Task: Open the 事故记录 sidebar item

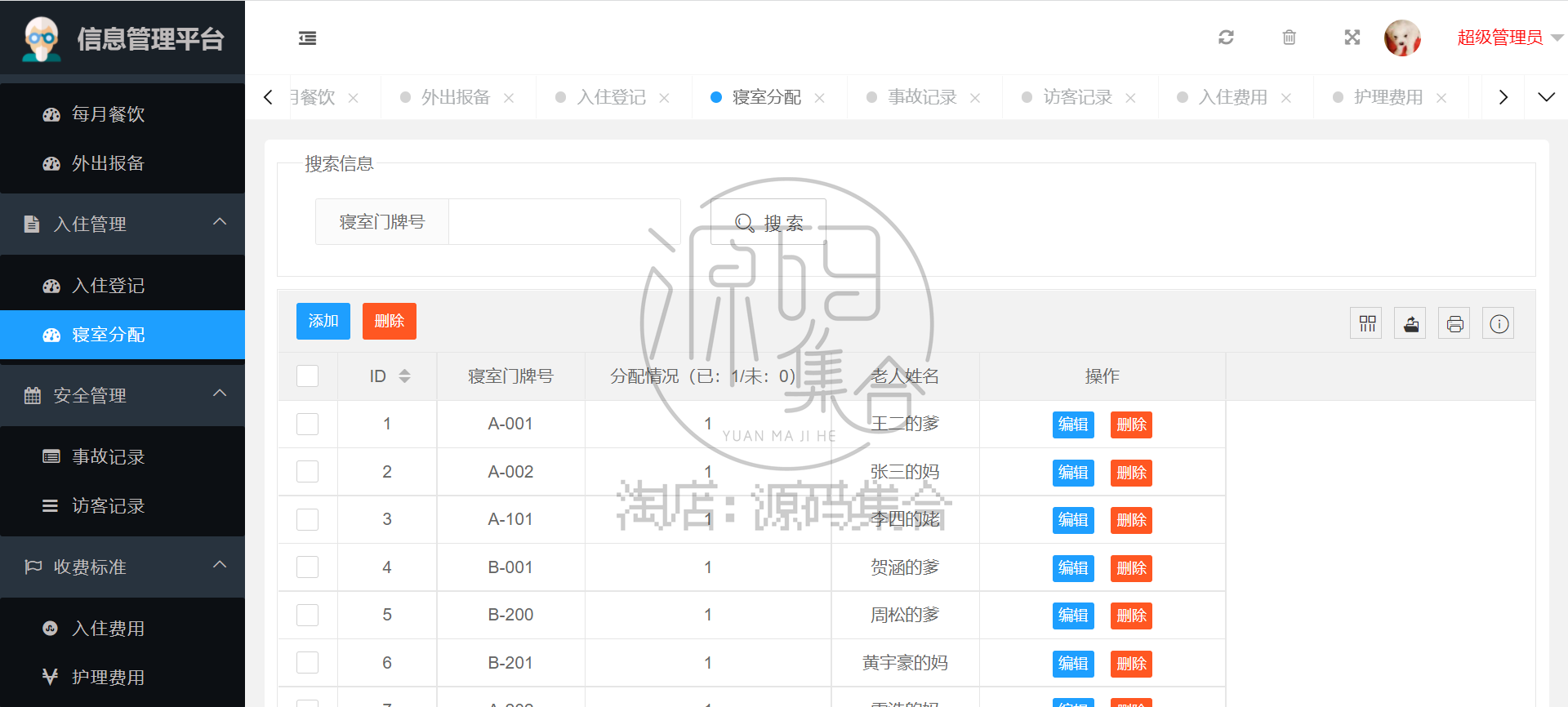Action: coord(122,457)
